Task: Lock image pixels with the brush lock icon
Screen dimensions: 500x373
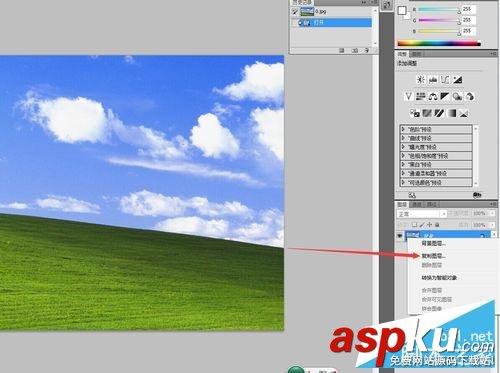Action: (422, 225)
